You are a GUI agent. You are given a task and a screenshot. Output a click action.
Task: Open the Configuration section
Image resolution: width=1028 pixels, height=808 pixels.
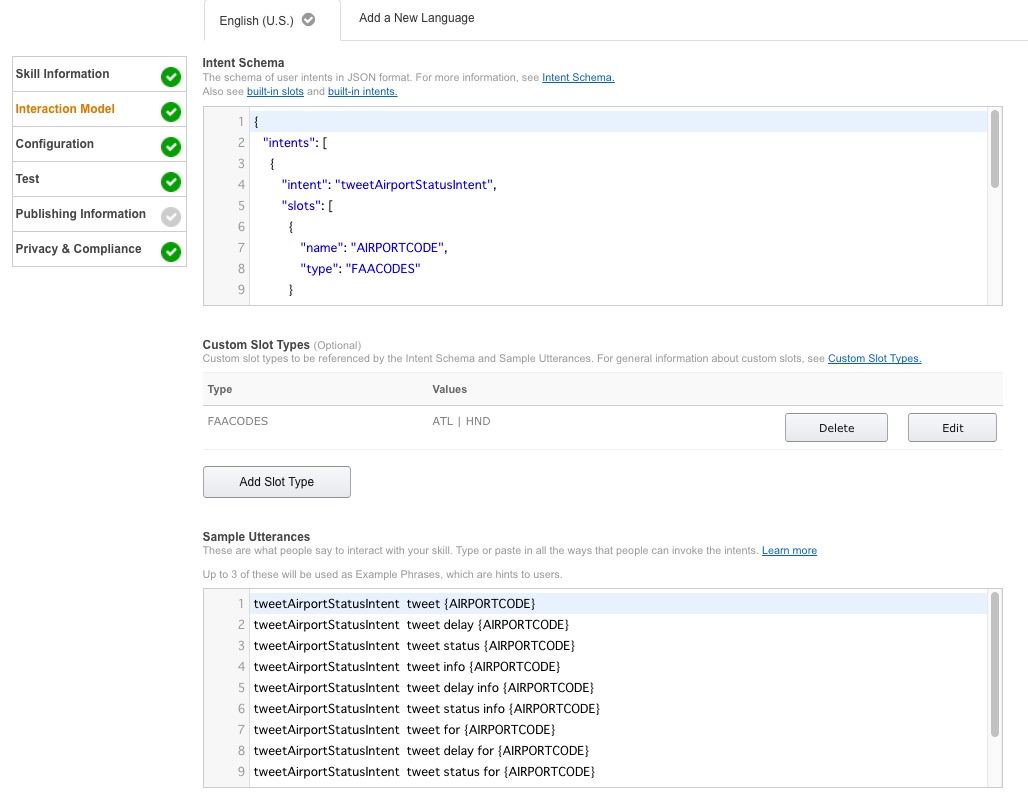click(55, 144)
